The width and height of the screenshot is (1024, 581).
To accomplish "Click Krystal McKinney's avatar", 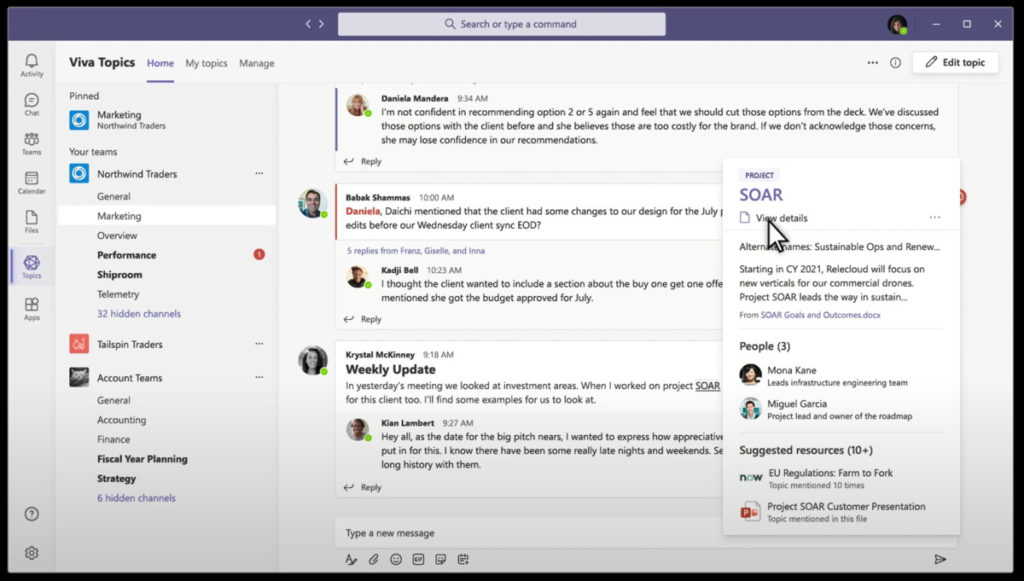I will click(x=313, y=360).
